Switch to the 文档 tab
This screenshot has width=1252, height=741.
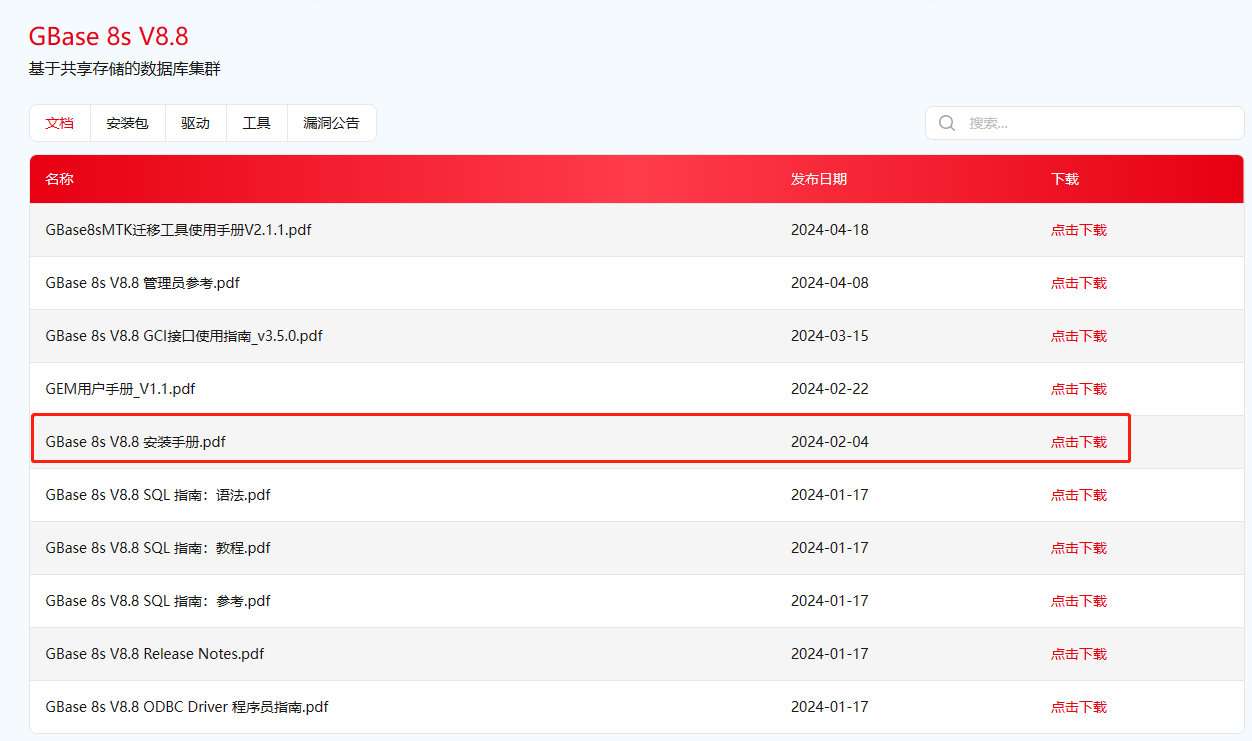coord(60,123)
